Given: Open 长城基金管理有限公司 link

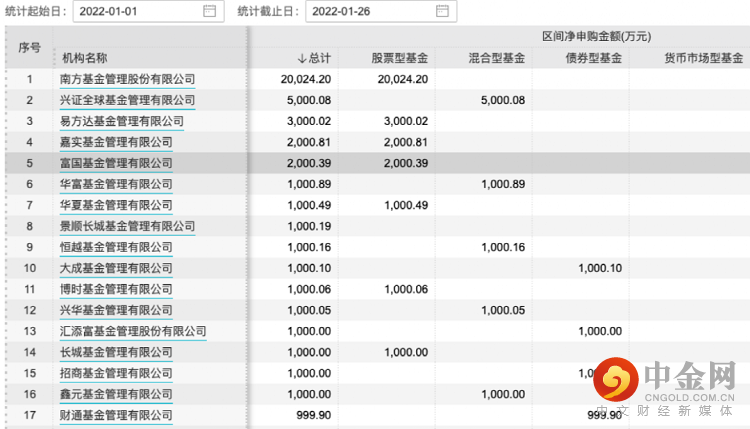Looking at the screenshot, I should click(116, 352).
